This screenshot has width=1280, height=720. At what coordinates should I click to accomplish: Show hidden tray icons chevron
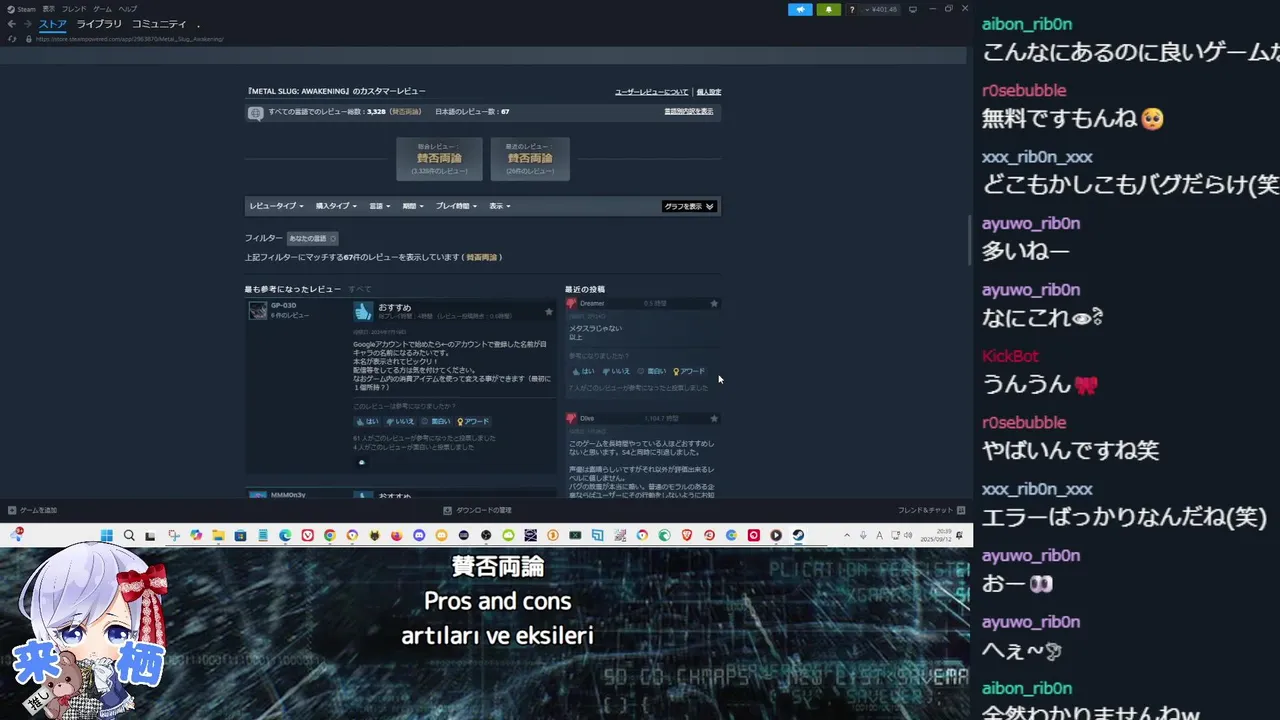[x=848, y=536]
